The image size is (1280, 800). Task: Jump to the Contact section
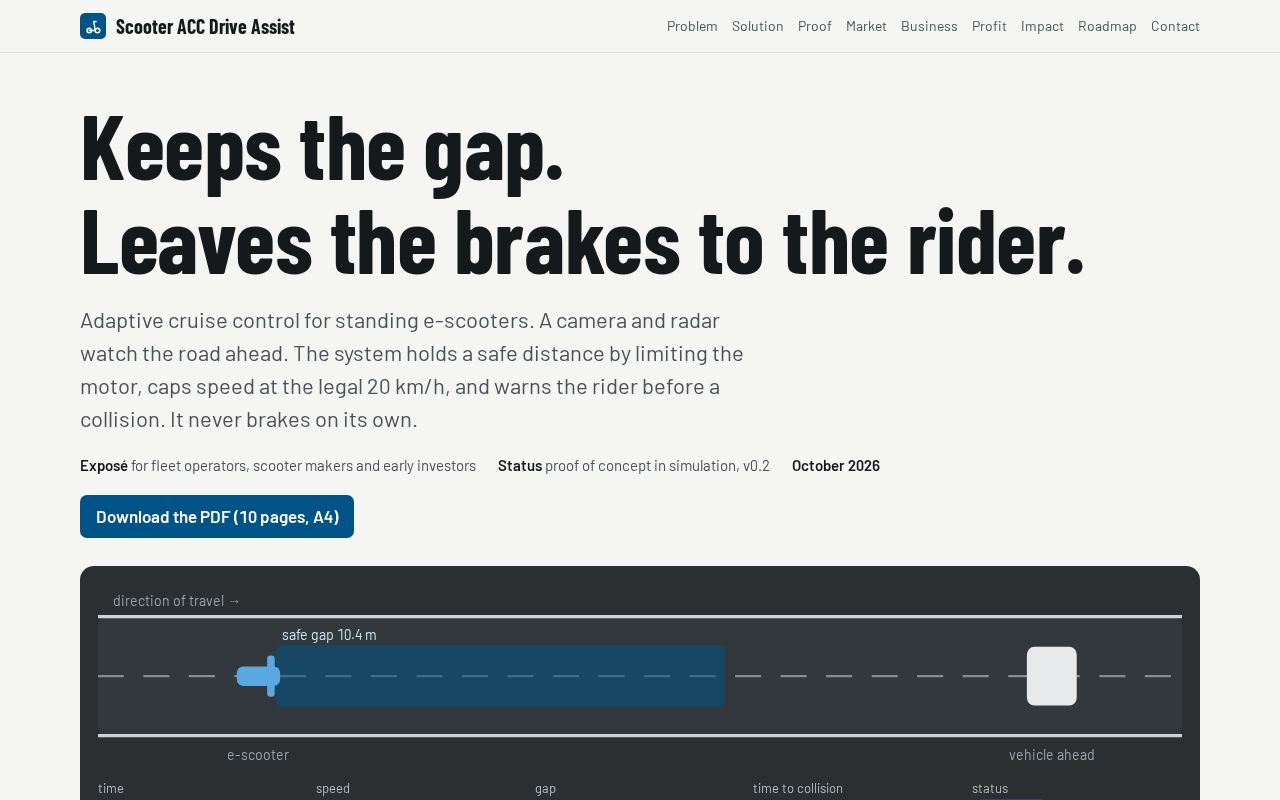click(1175, 26)
